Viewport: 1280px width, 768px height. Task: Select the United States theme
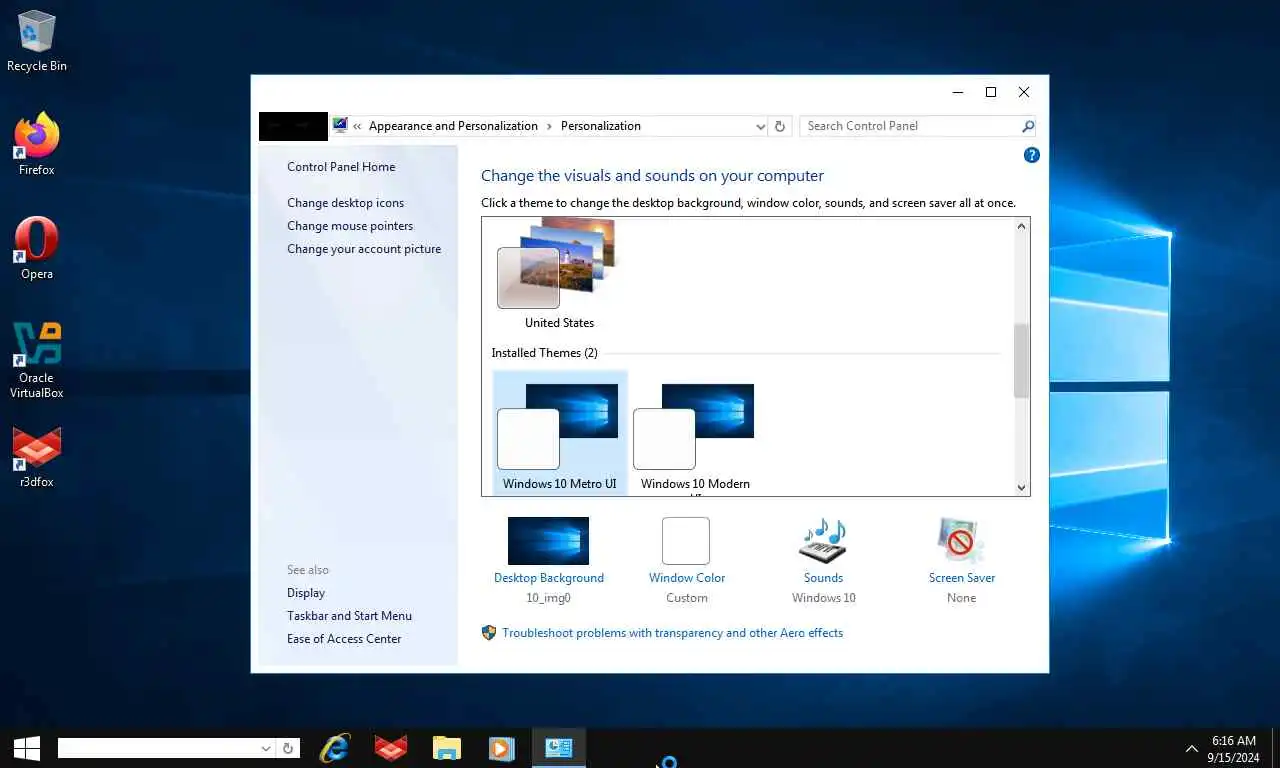559,272
